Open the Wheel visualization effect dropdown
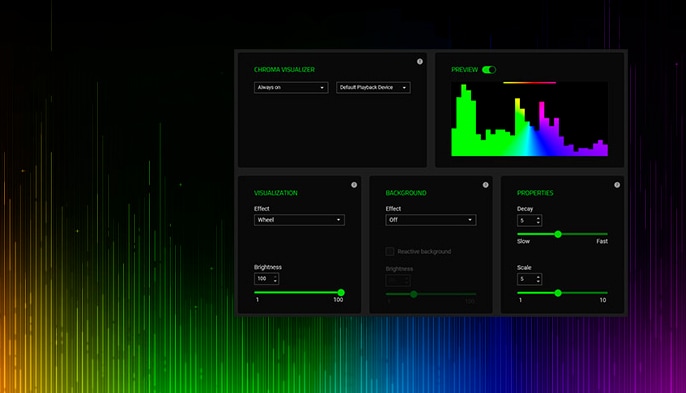 [299, 220]
